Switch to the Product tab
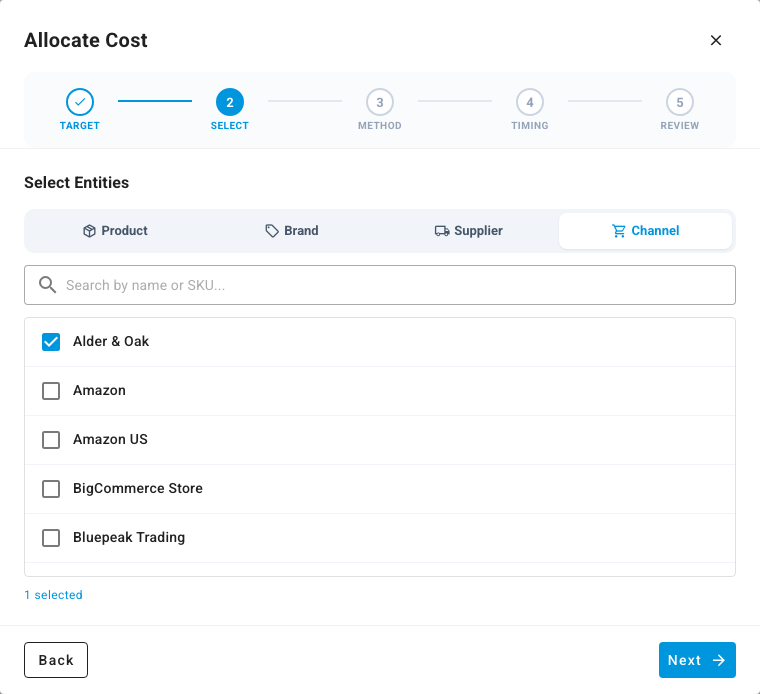The height and width of the screenshot is (694, 760). click(x=115, y=231)
